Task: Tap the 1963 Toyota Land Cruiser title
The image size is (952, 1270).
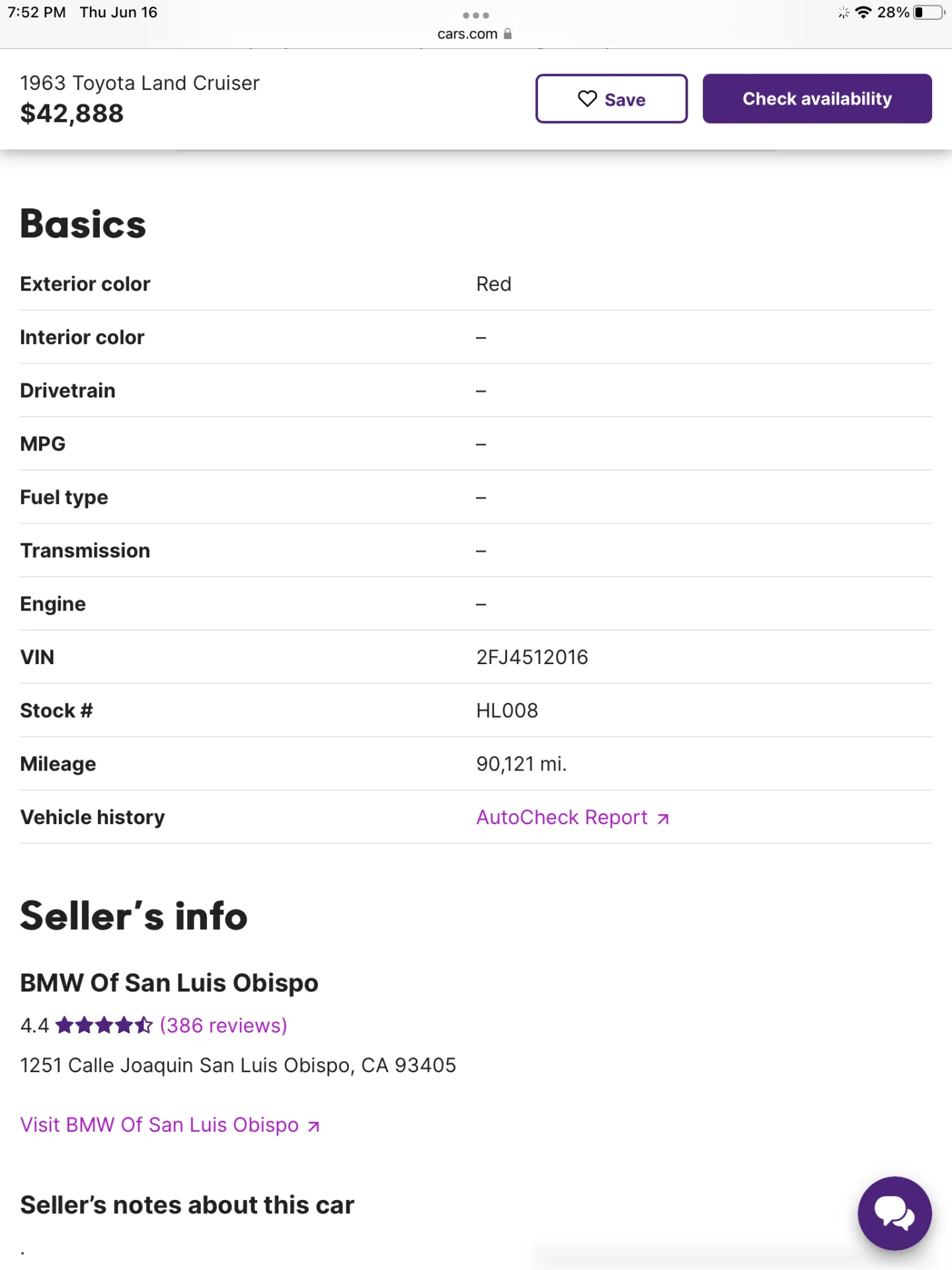Action: 139,83
